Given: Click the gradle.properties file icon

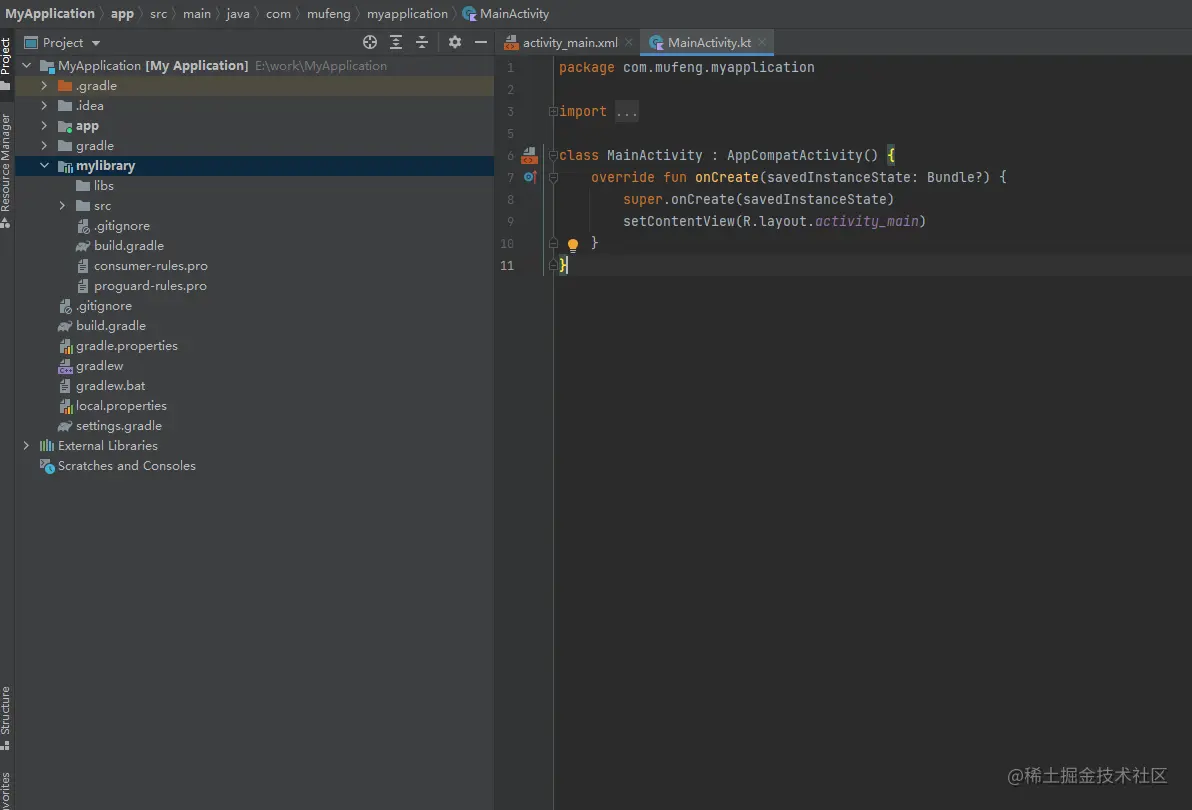Looking at the screenshot, I should click(x=66, y=346).
